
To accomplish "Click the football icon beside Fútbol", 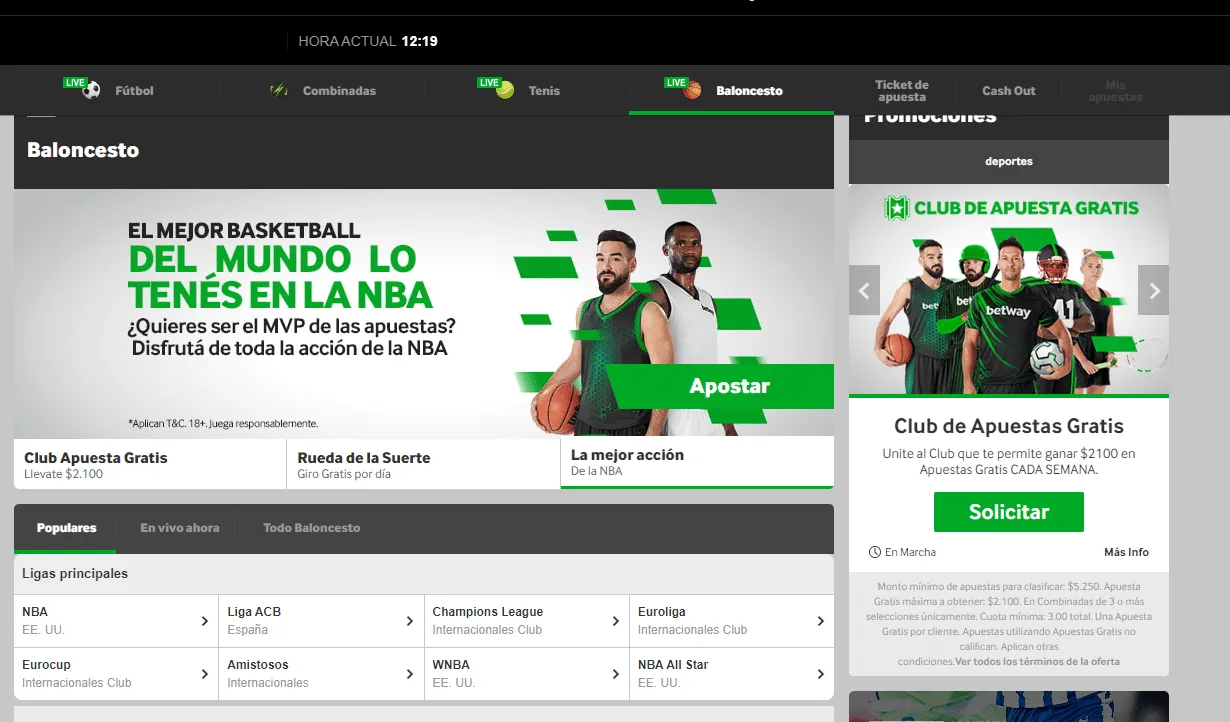I will pos(92,90).
